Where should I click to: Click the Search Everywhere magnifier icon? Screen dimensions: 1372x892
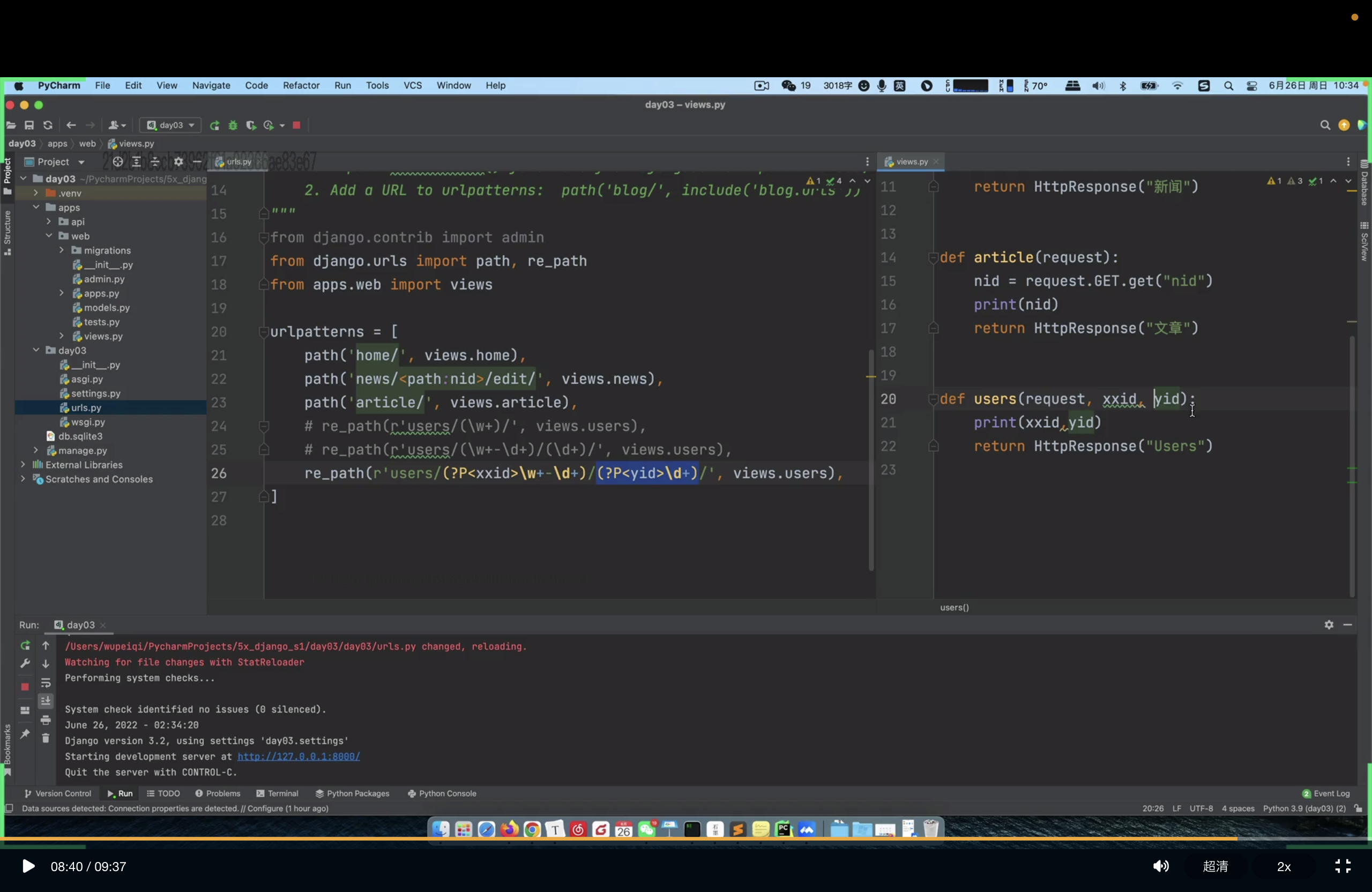coord(1325,125)
